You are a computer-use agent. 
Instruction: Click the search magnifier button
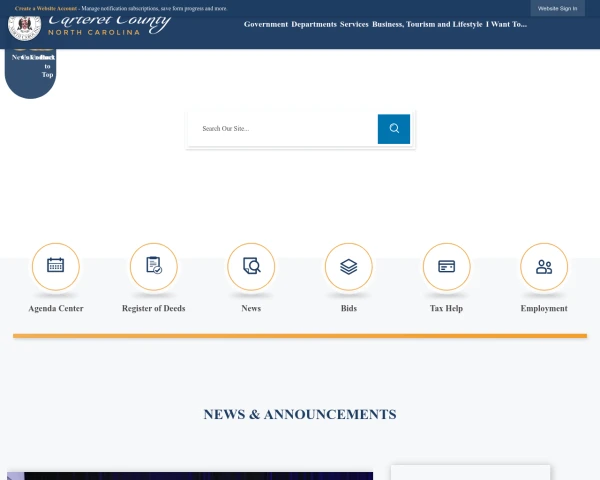pos(394,129)
